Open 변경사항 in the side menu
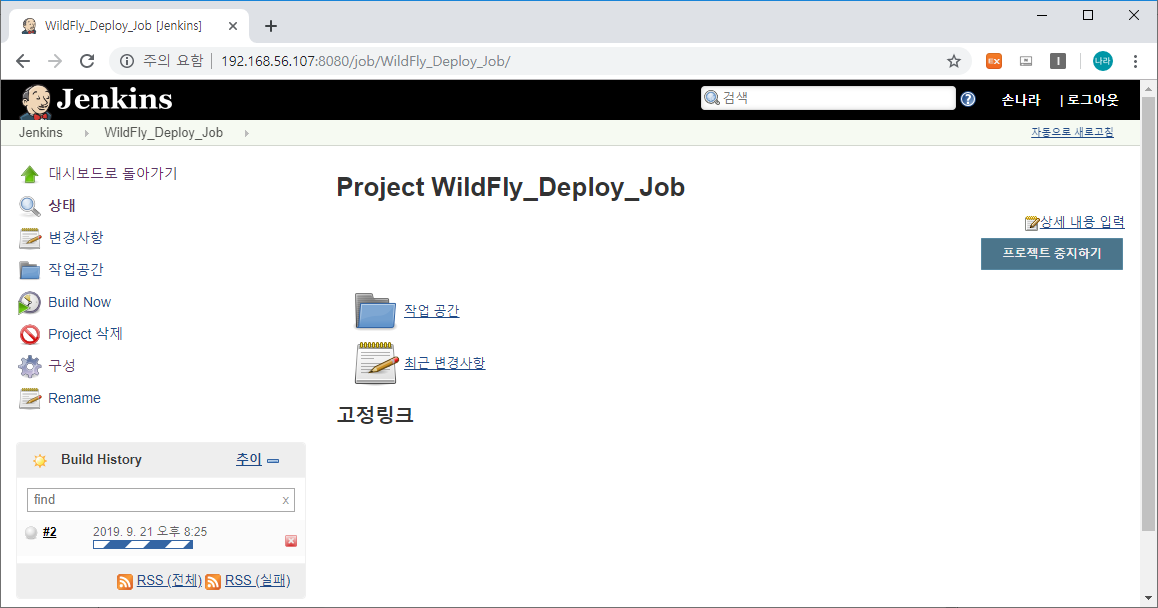Viewport: 1158px width, 608px height. [76, 238]
